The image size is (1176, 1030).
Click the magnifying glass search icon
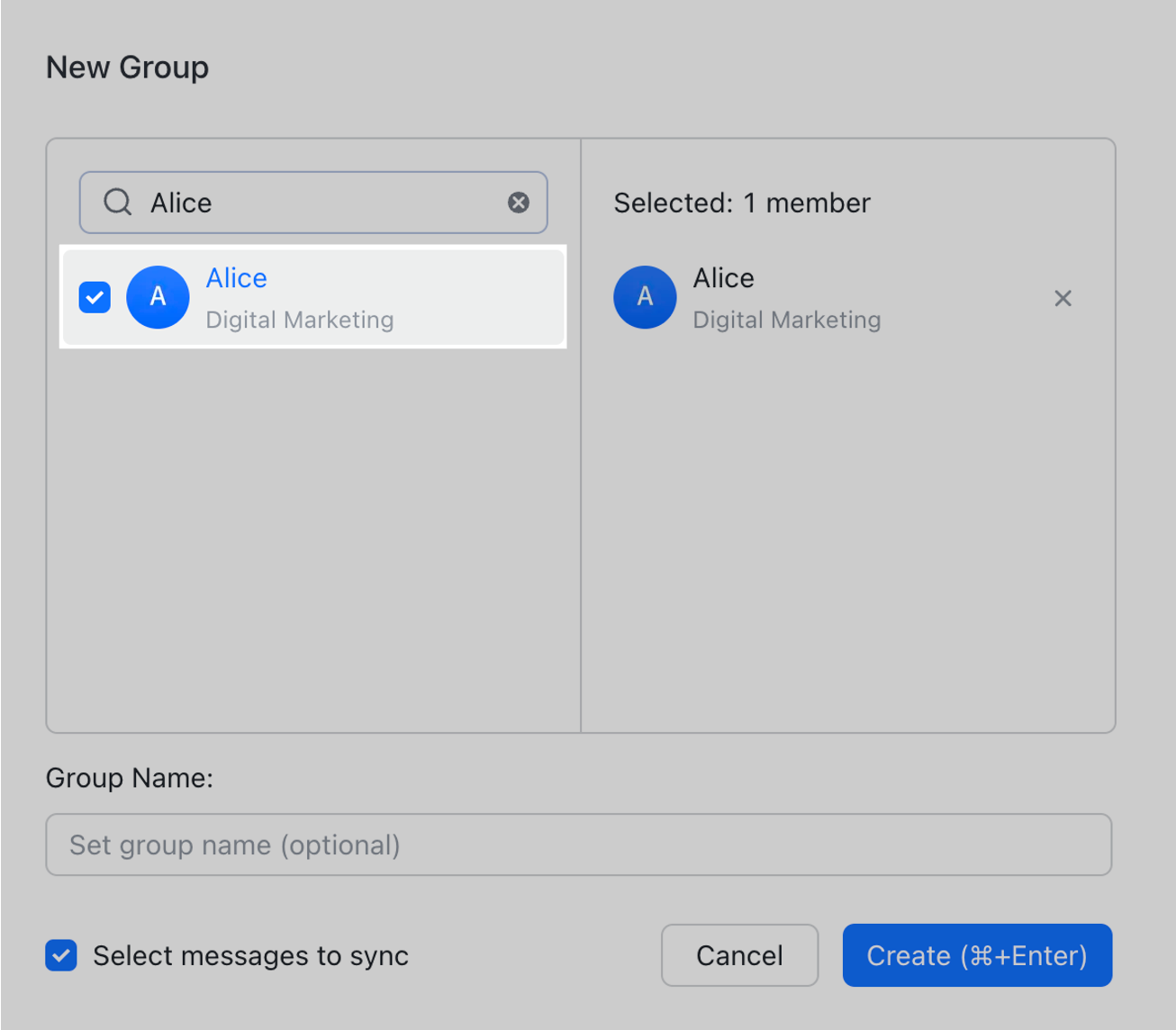[x=117, y=203]
